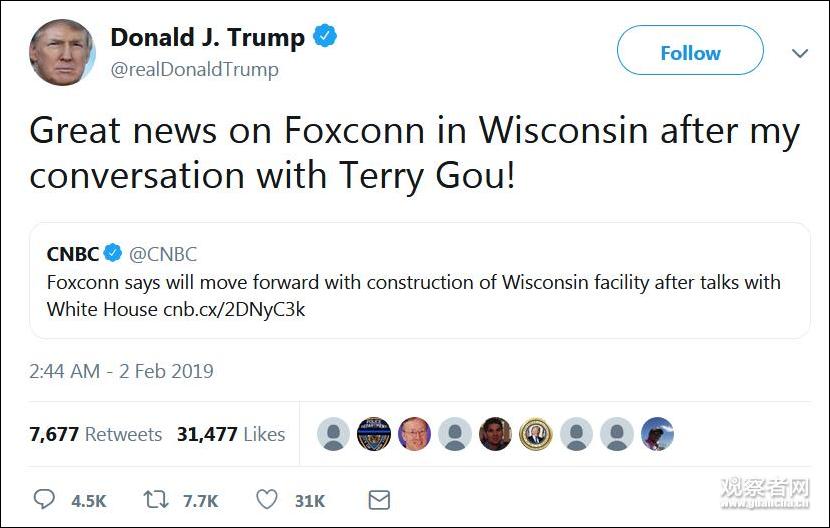Open the @CNBC handle in quoted tweet
Image resolution: width=830 pixels, height=528 pixels.
pyautogui.click(x=163, y=254)
